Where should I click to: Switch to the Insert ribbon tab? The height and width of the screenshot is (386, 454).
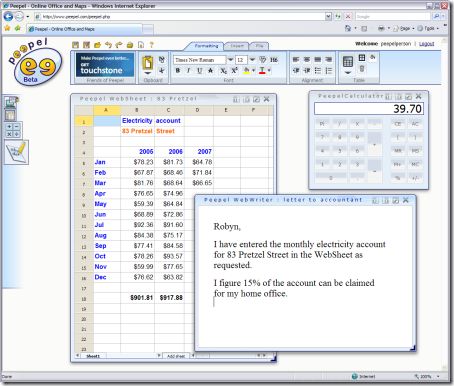click(x=237, y=46)
